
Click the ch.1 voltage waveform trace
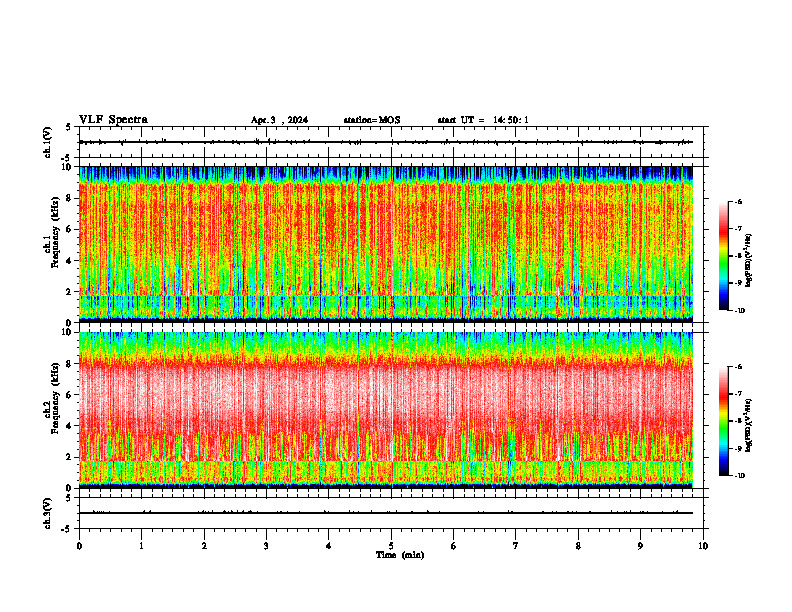(386, 142)
